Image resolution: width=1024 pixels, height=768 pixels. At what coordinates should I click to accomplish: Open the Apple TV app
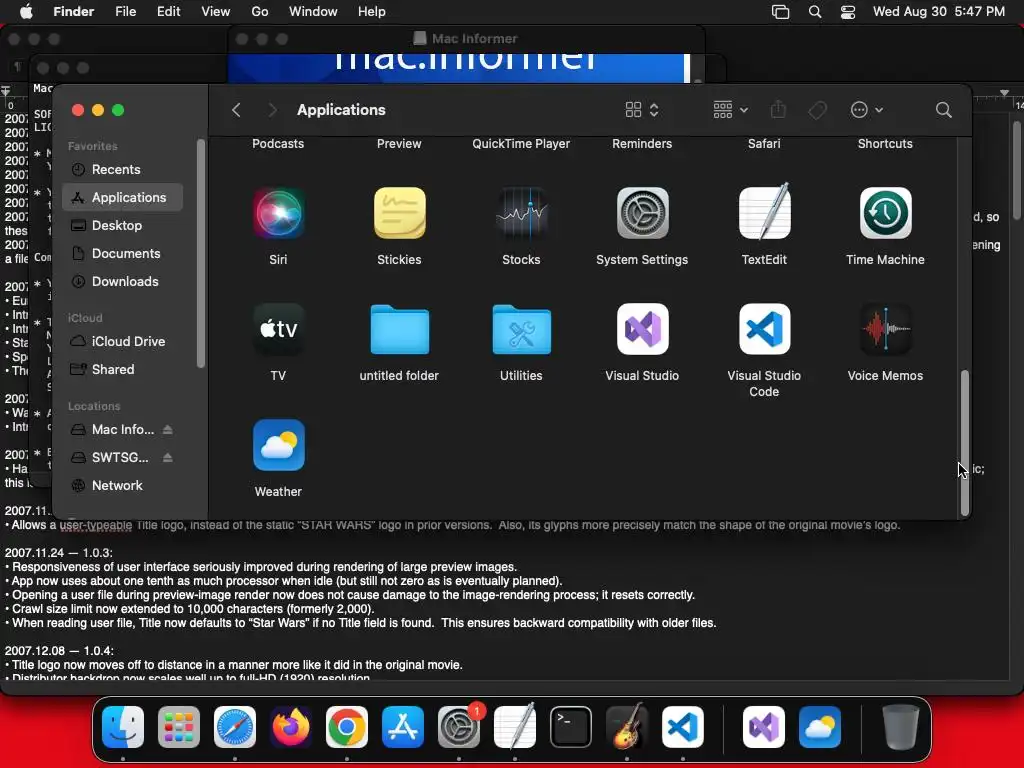278,329
